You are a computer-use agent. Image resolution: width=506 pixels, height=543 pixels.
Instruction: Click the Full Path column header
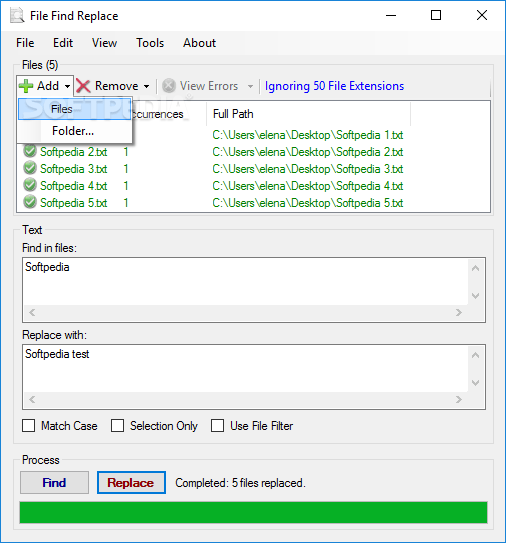tap(308, 114)
